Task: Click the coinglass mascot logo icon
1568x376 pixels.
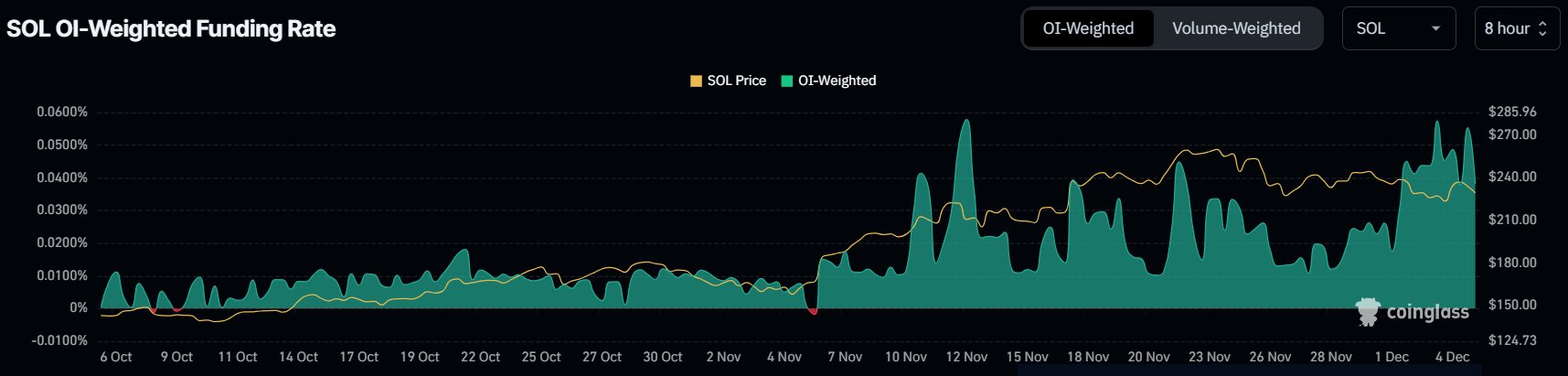Action: [1368, 312]
